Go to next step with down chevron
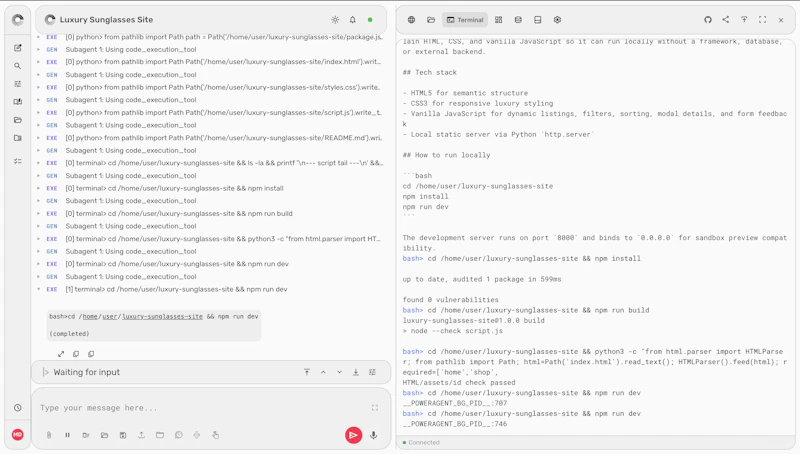Image resolution: width=800 pixels, height=454 pixels. click(339, 372)
